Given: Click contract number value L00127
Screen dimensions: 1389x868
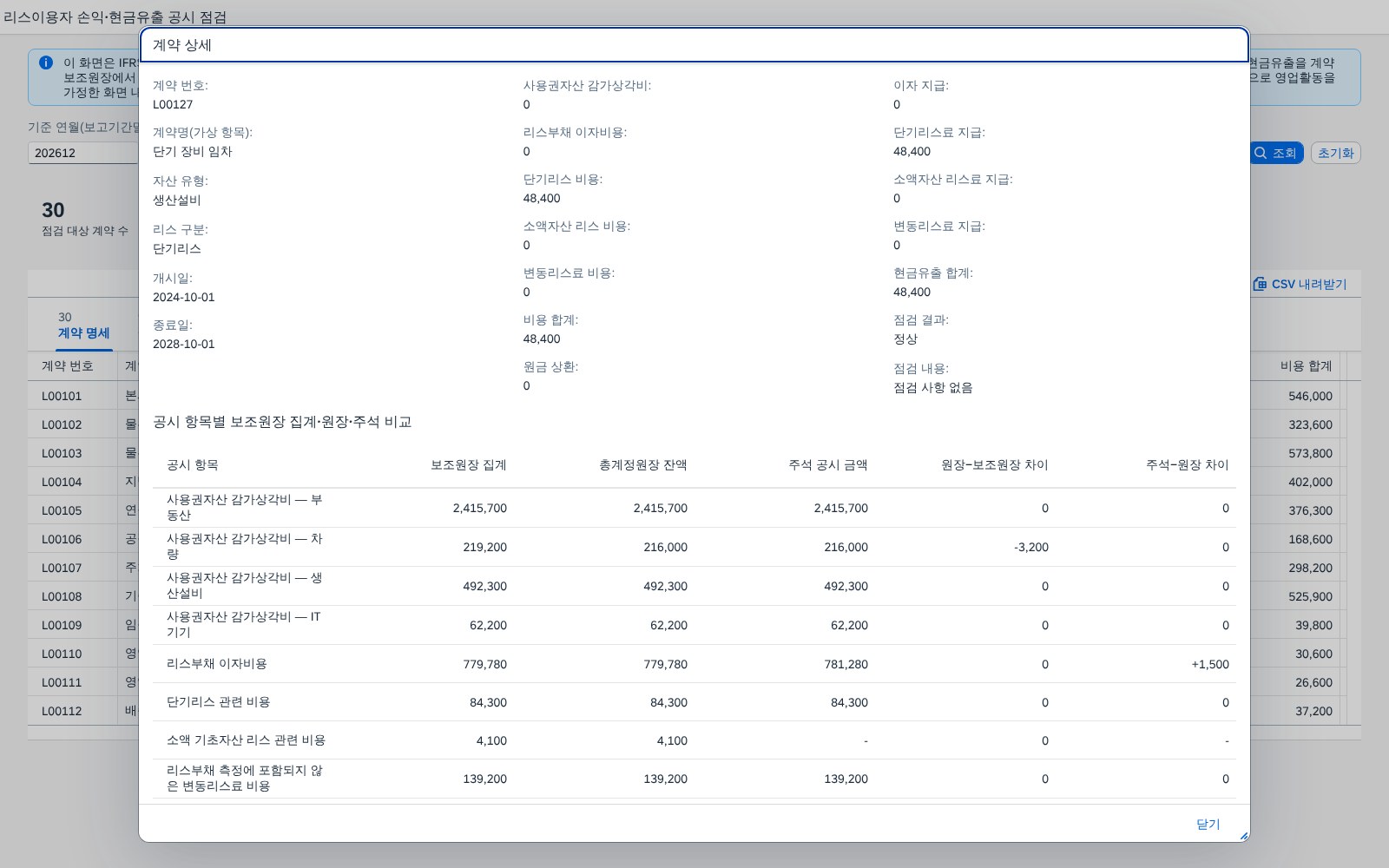Looking at the screenshot, I should coord(173,104).
